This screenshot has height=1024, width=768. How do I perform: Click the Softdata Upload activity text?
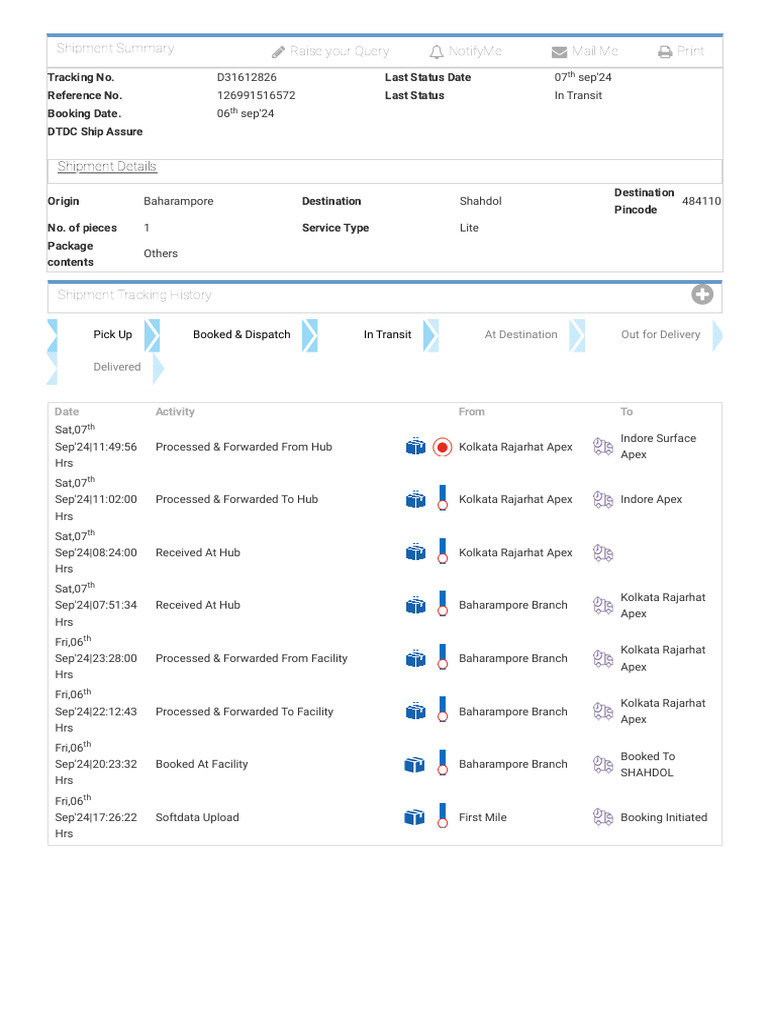197,817
